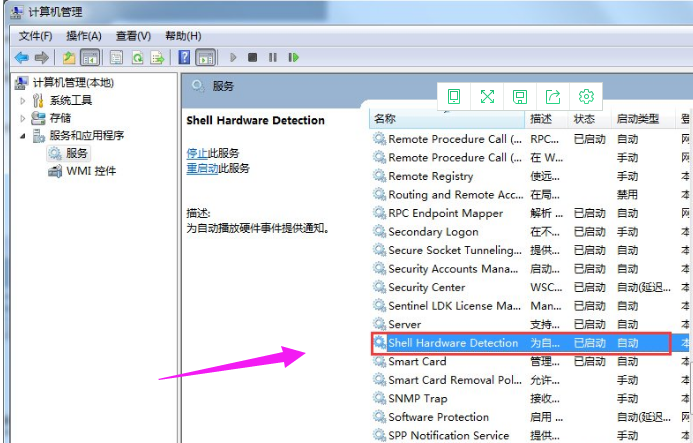Viewport: 693px width, 443px height.
Task: Click the Refresh toolbar icon
Action: click(x=136, y=58)
